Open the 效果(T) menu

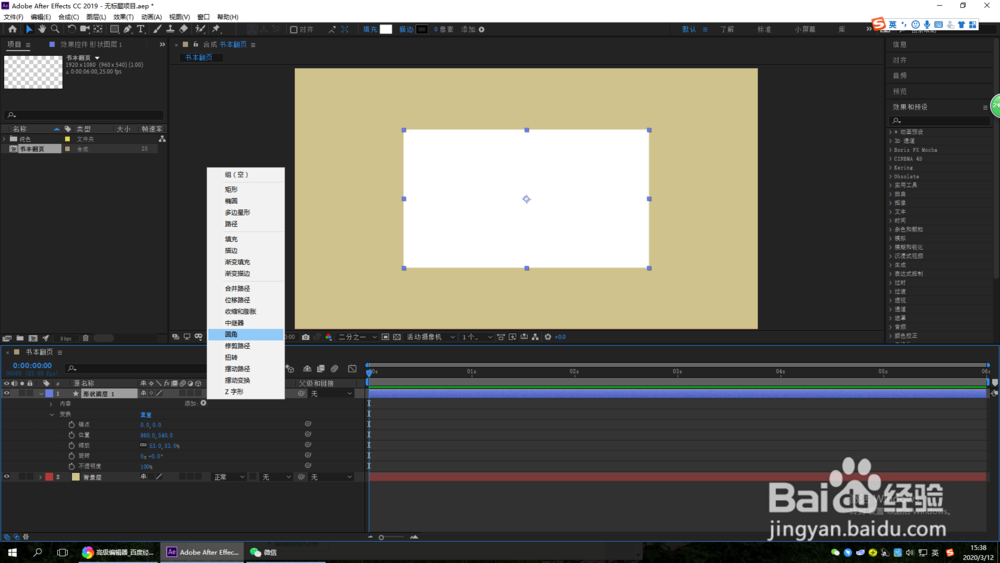[x=123, y=17]
